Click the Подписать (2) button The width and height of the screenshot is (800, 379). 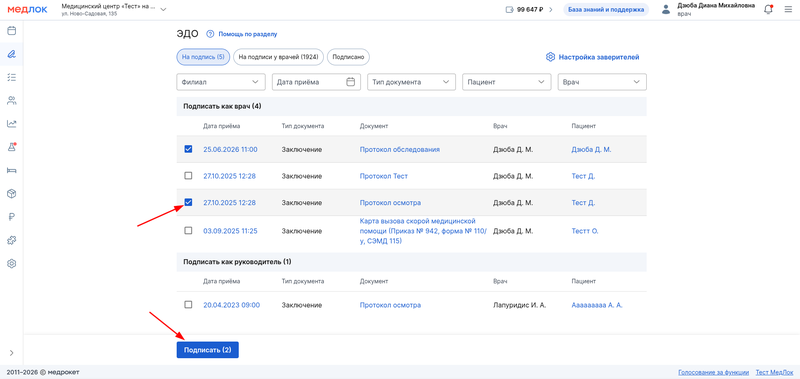(x=208, y=350)
